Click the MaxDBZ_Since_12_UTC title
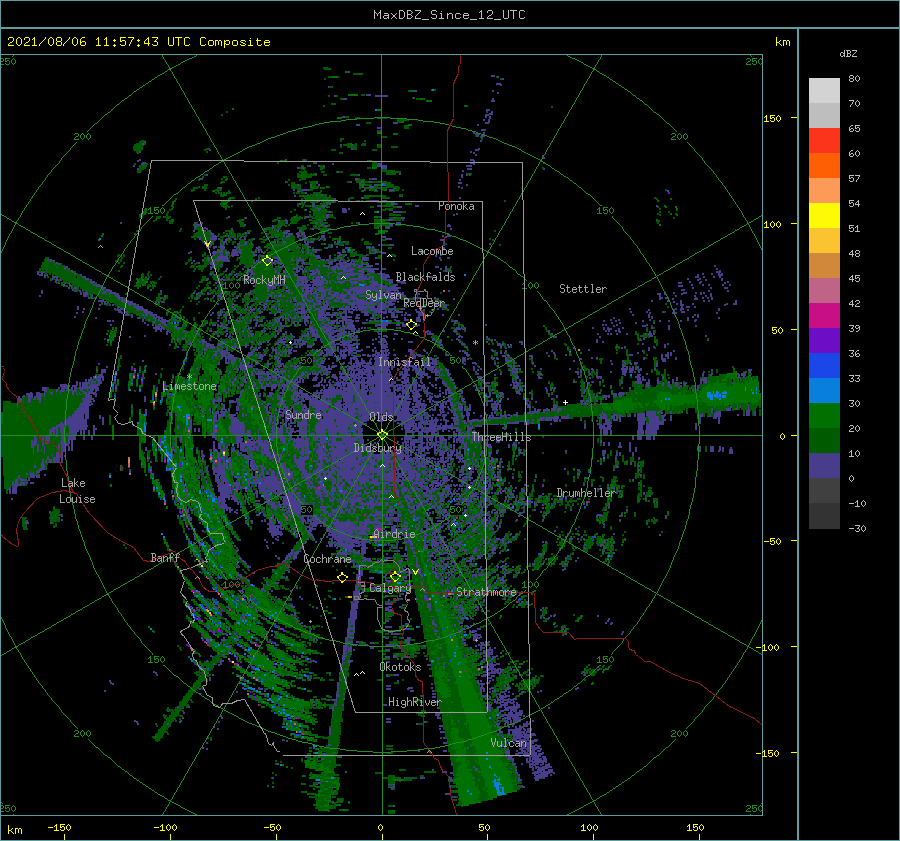Screen dimensions: 900x841 [x=449, y=15]
